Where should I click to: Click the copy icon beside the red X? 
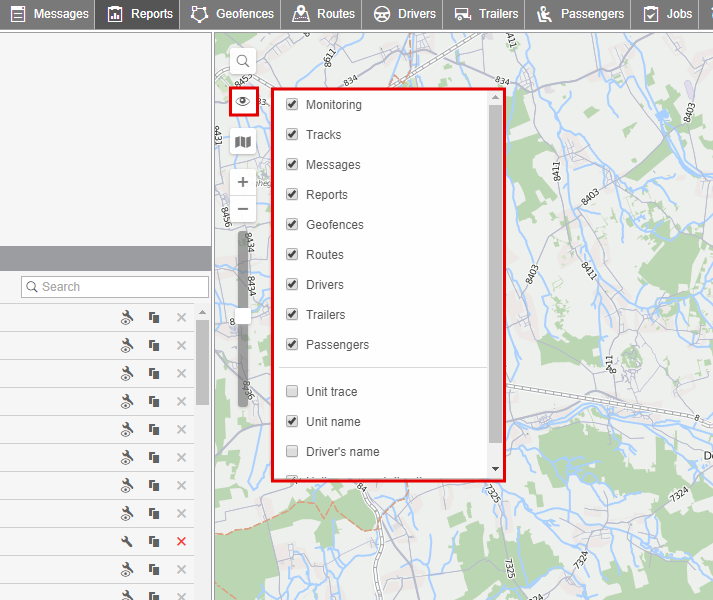[154, 541]
